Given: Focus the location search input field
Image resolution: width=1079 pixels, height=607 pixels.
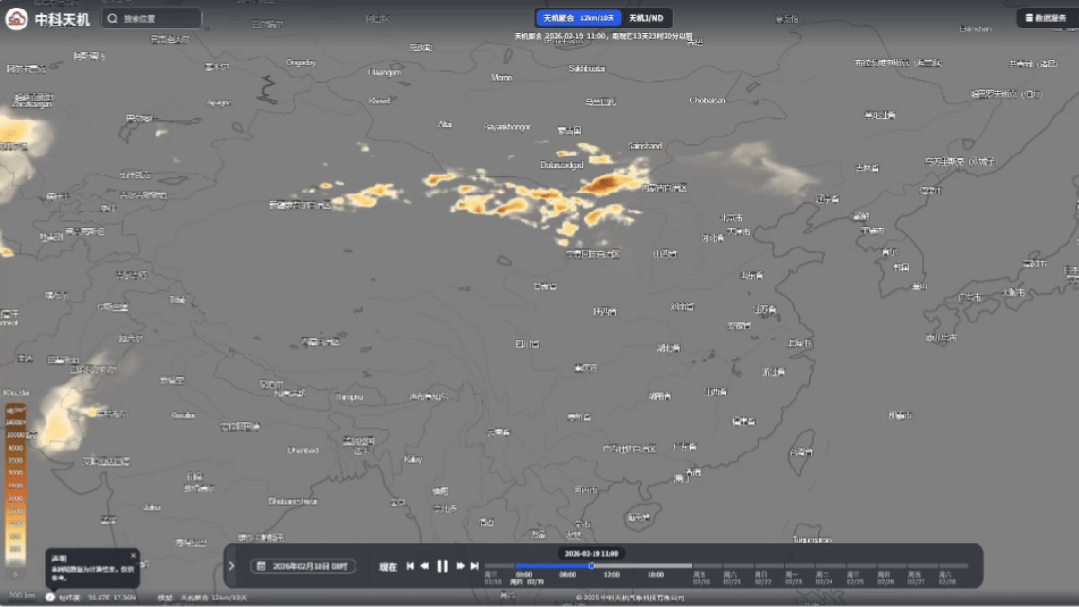Looking at the screenshot, I should pyautogui.click(x=152, y=19).
